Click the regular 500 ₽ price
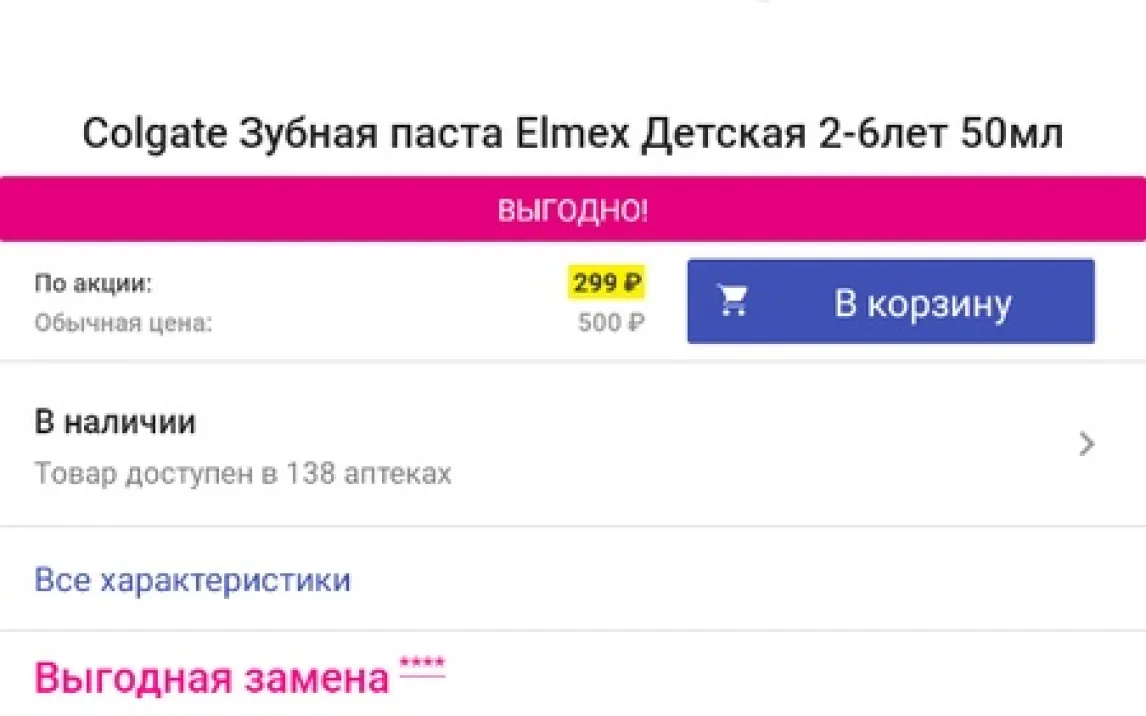 [610, 324]
